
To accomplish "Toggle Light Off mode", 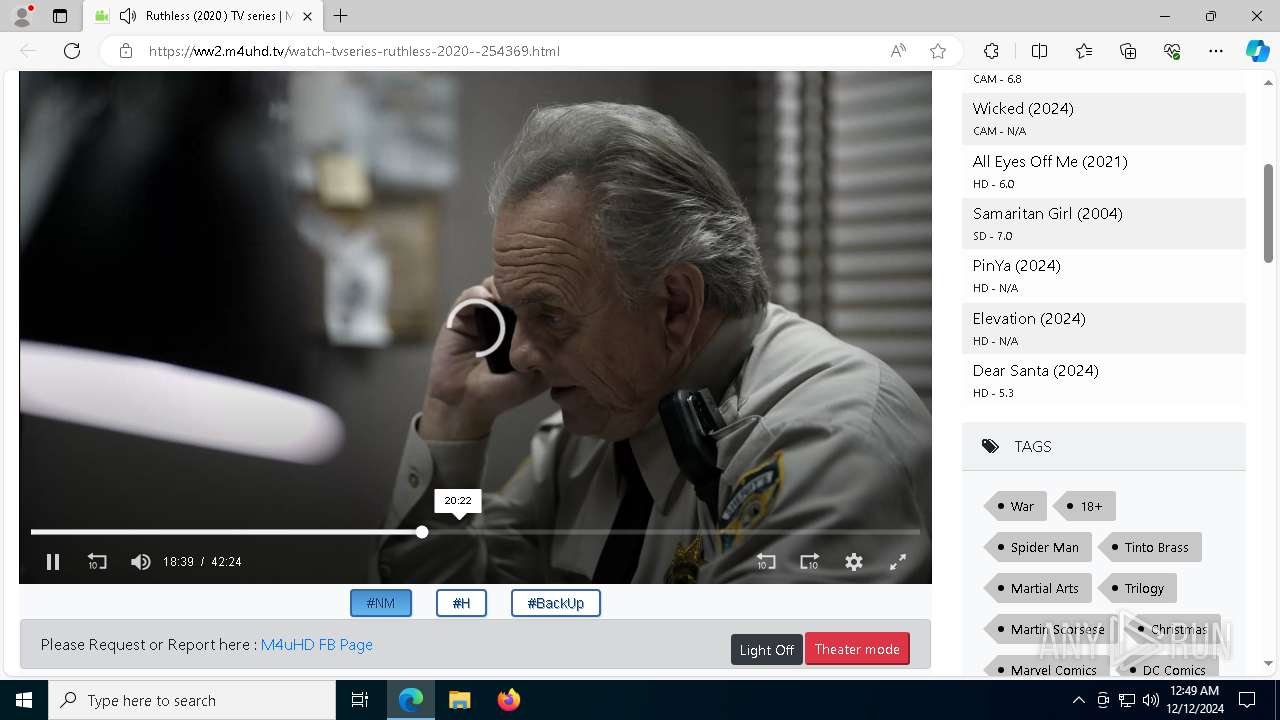I will (x=767, y=650).
